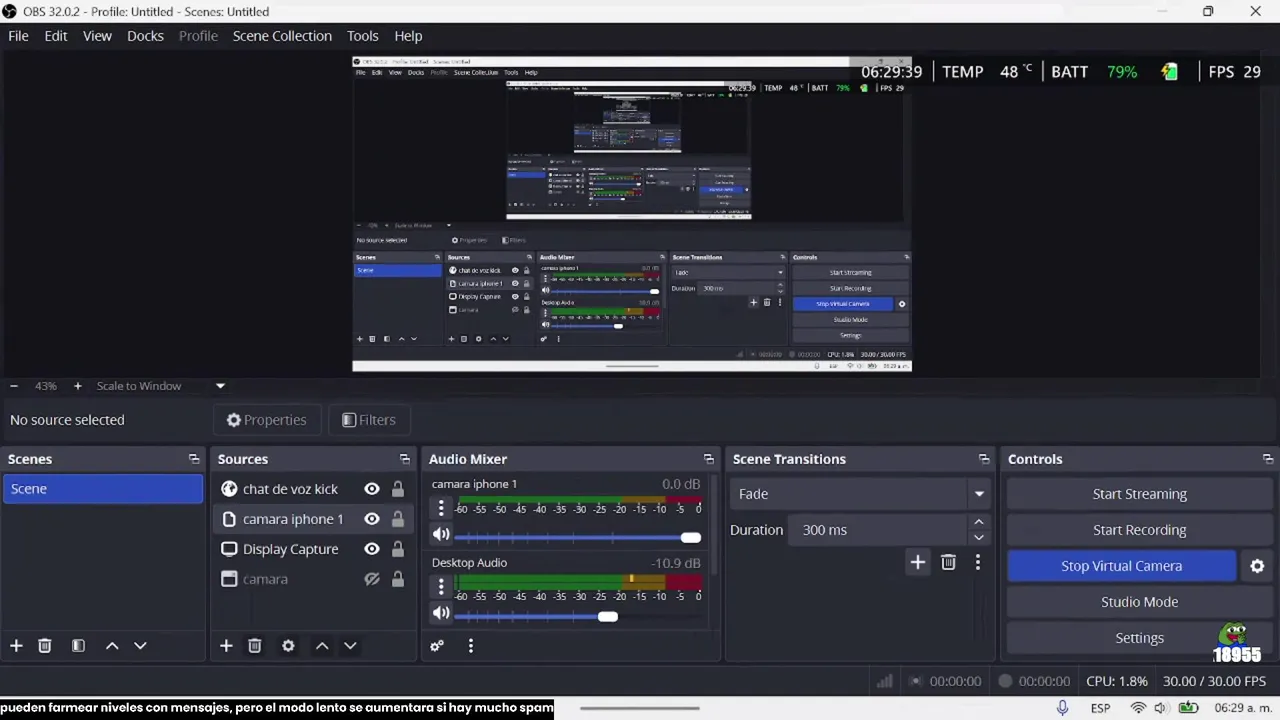
Task: Open transition properties dots menu
Action: [x=978, y=563]
